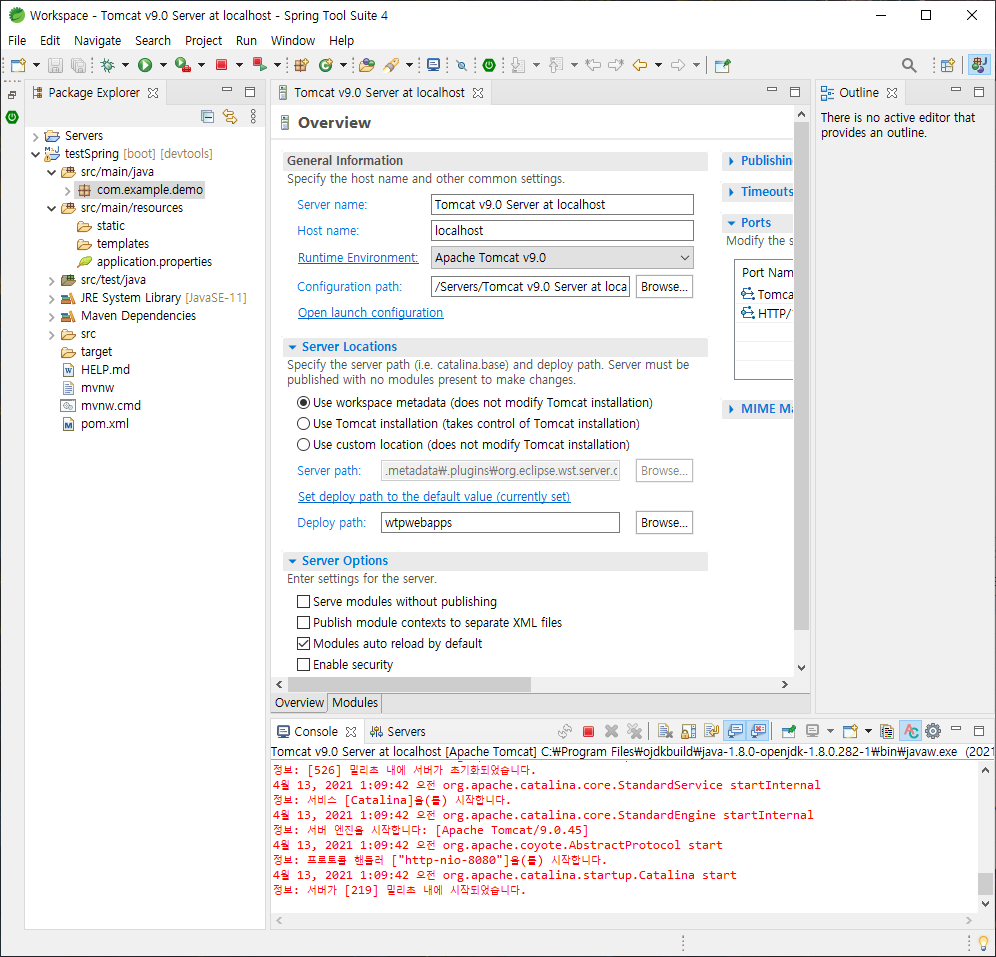Click the Console settings gear icon
Image resolution: width=996 pixels, height=957 pixels.
(x=932, y=732)
